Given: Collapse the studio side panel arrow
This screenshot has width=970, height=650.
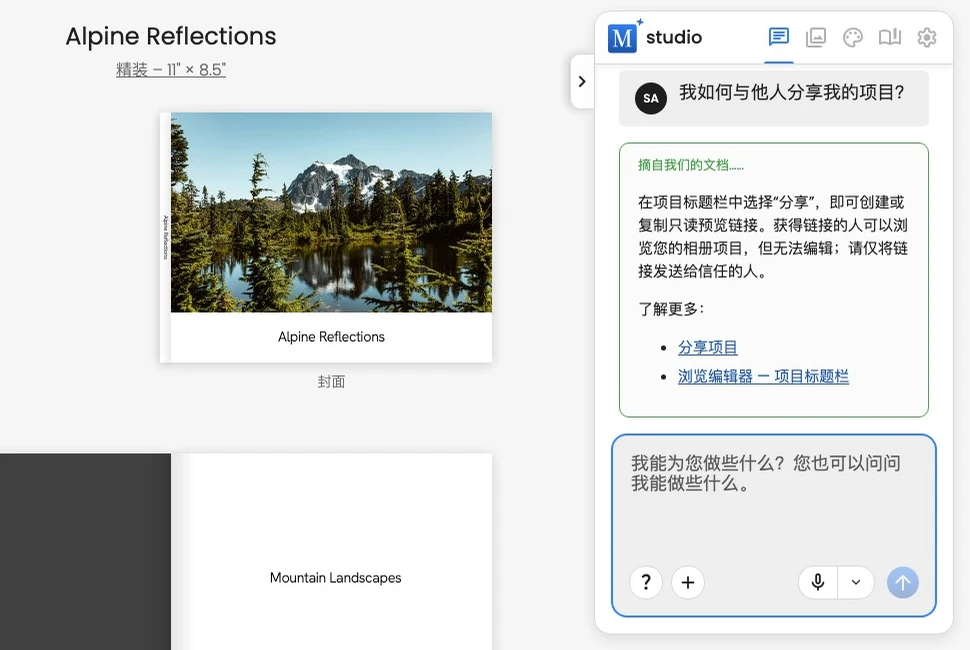Looking at the screenshot, I should tap(582, 81).
